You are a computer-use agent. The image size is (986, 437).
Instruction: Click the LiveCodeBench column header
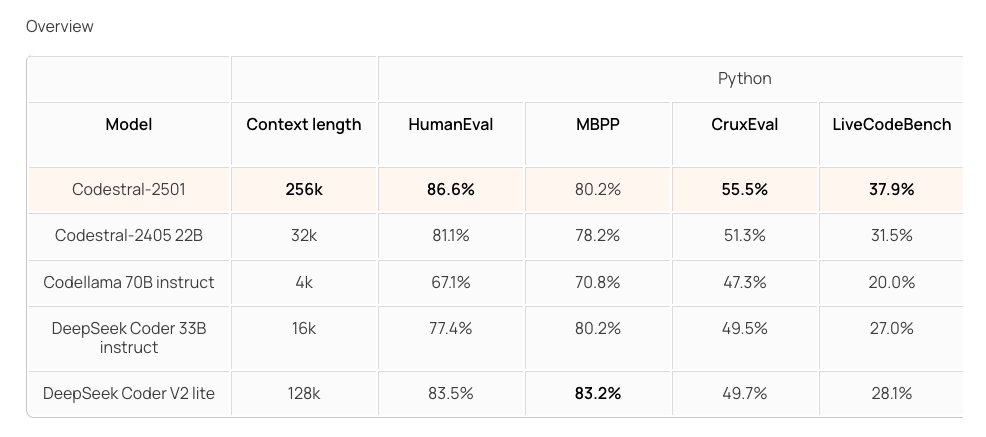892,124
